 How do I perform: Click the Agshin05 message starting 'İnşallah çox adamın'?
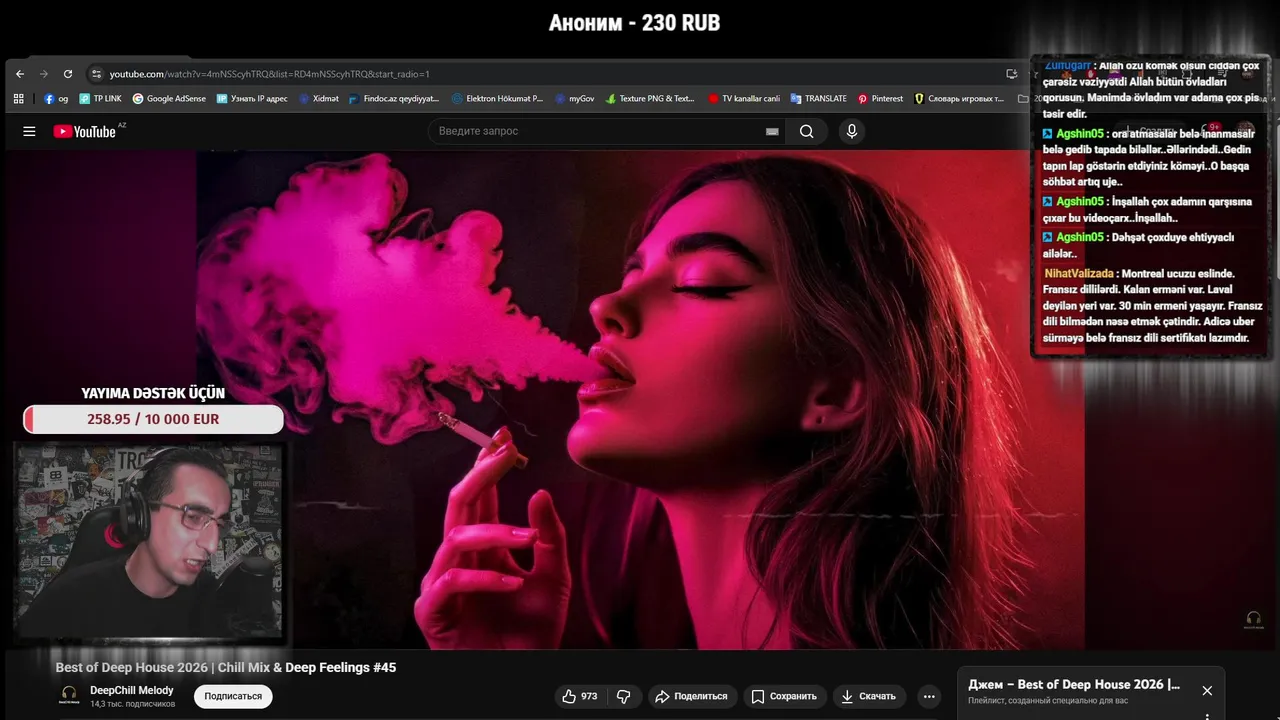click(1148, 209)
